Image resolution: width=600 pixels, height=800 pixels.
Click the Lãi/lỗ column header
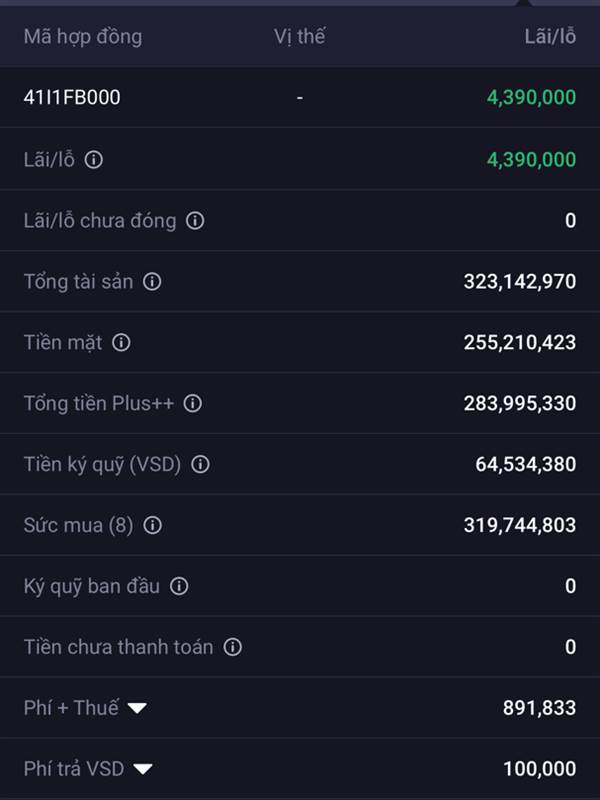pyautogui.click(x=550, y=37)
